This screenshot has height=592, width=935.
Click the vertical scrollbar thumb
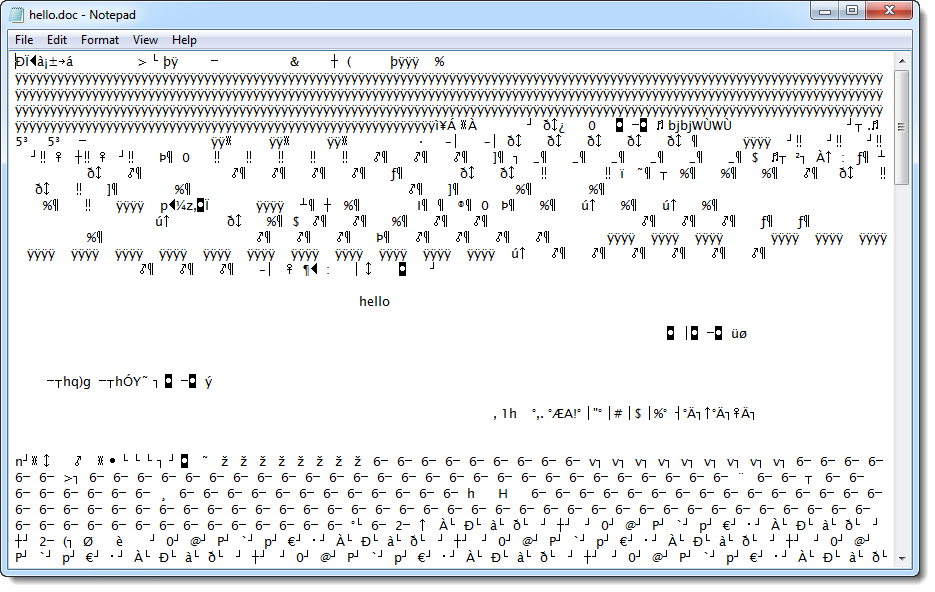coord(901,127)
